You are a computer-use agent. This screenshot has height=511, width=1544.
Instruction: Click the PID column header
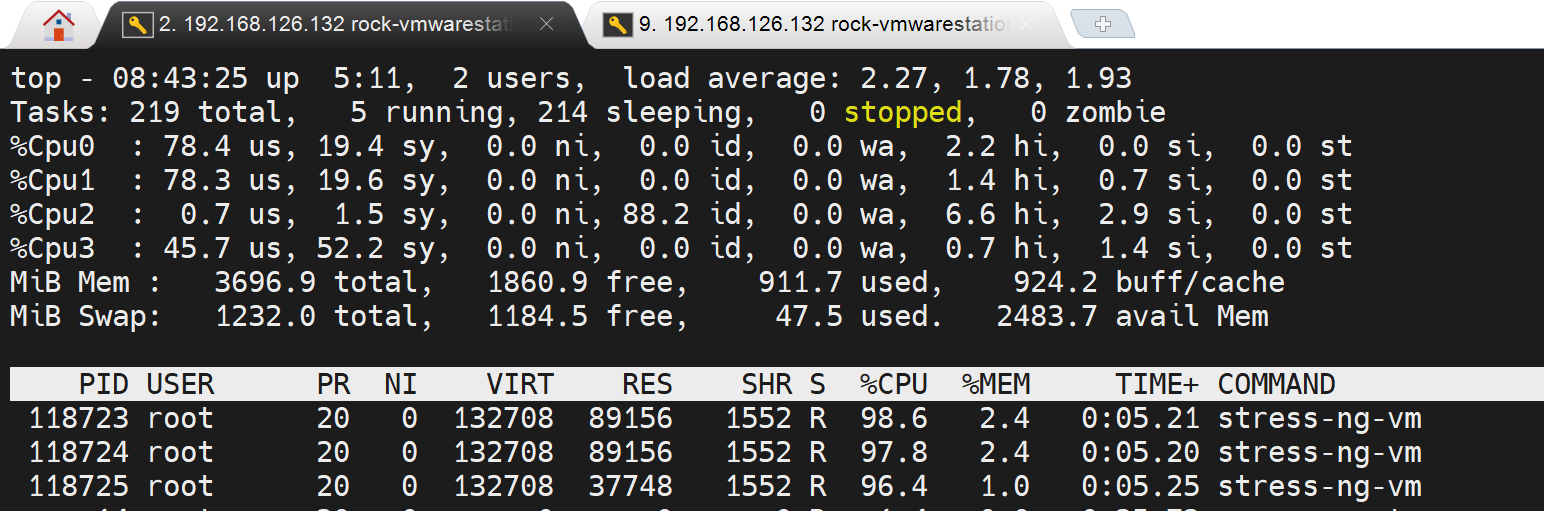tap(104, 384)
